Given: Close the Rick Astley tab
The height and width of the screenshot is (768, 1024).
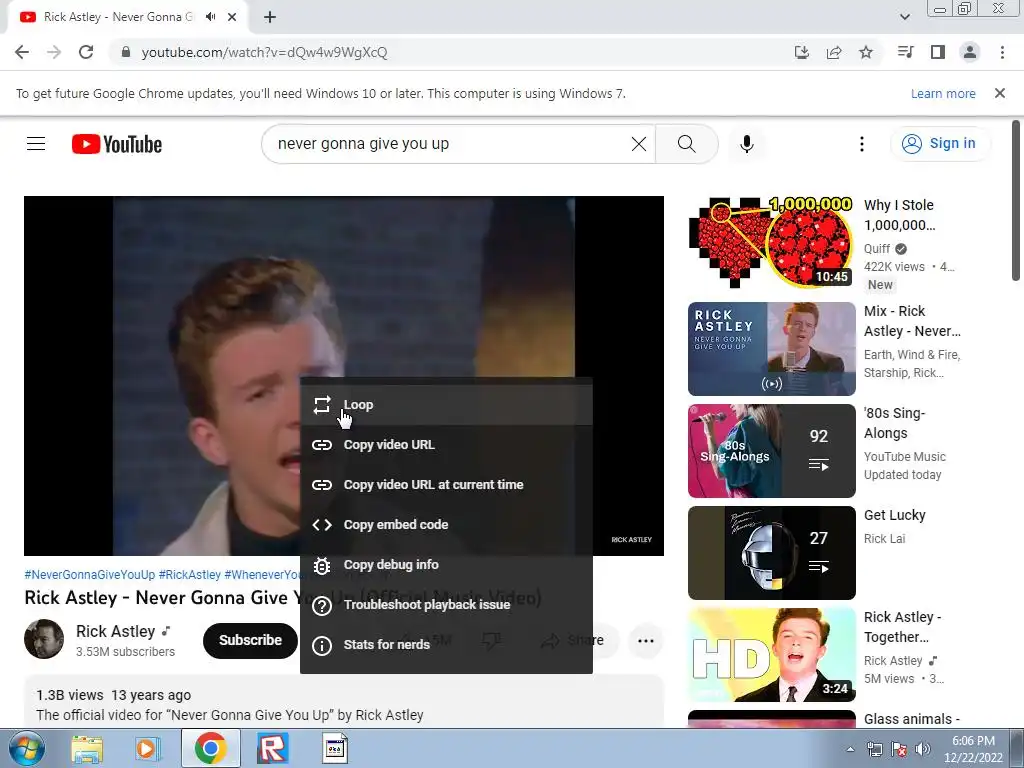Looking at the screenshot, I should coord(232,17).
